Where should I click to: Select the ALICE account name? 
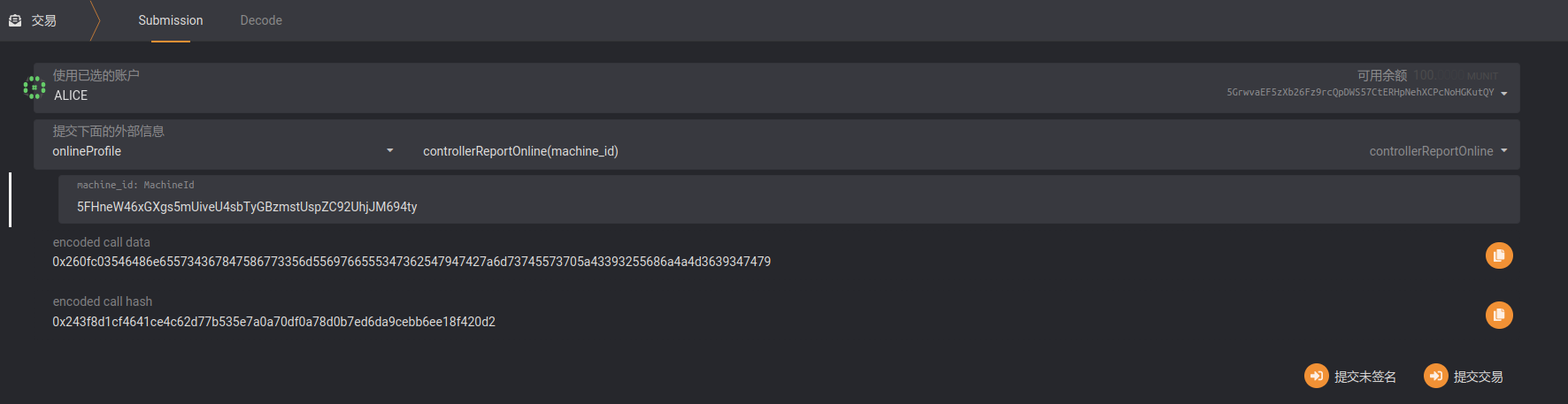click(x=71, y=95)
